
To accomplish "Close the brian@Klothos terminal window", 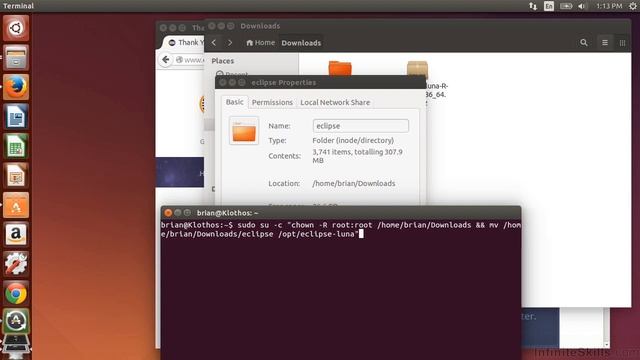I will coord(168,213).
